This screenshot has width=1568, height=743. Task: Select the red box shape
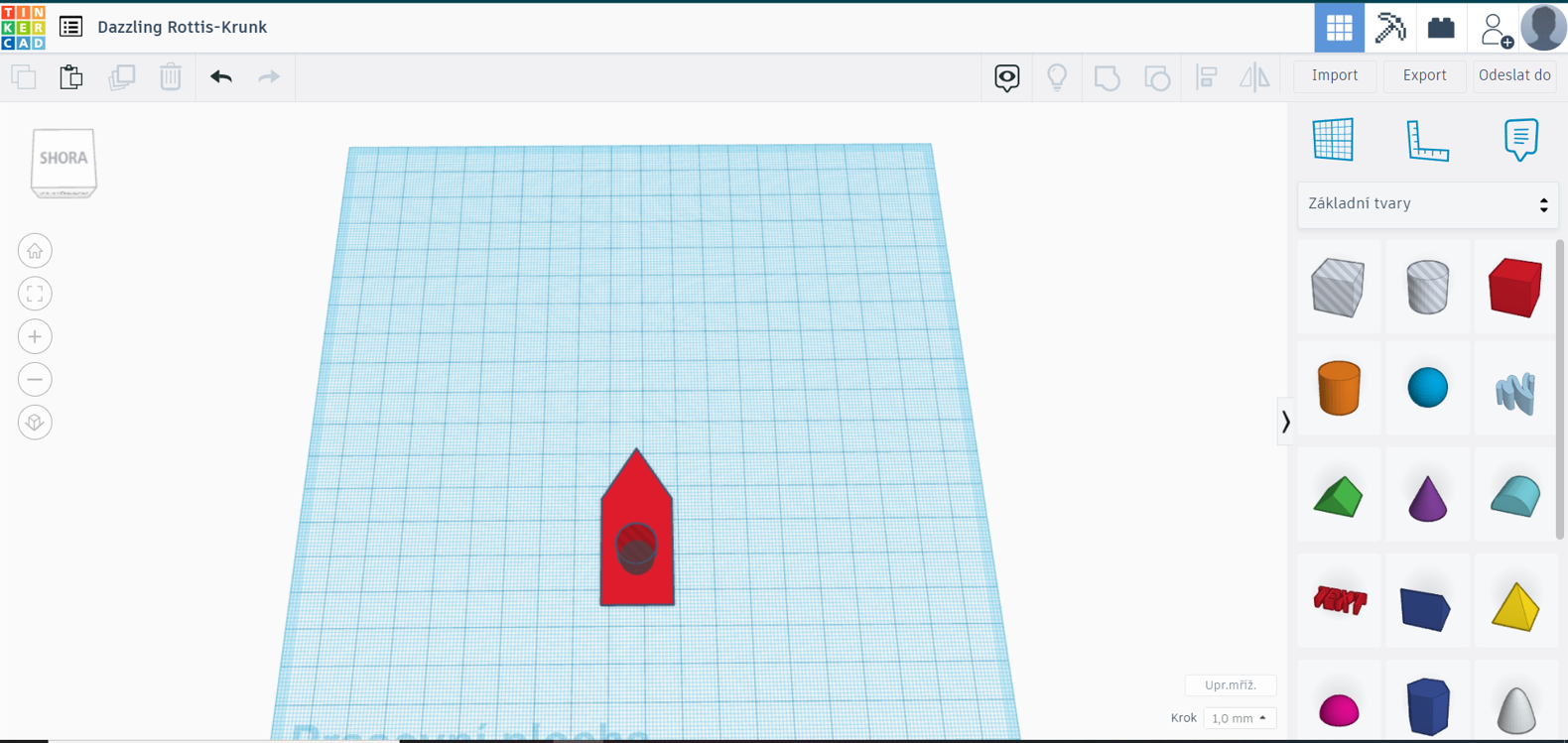click(1514, 288)
